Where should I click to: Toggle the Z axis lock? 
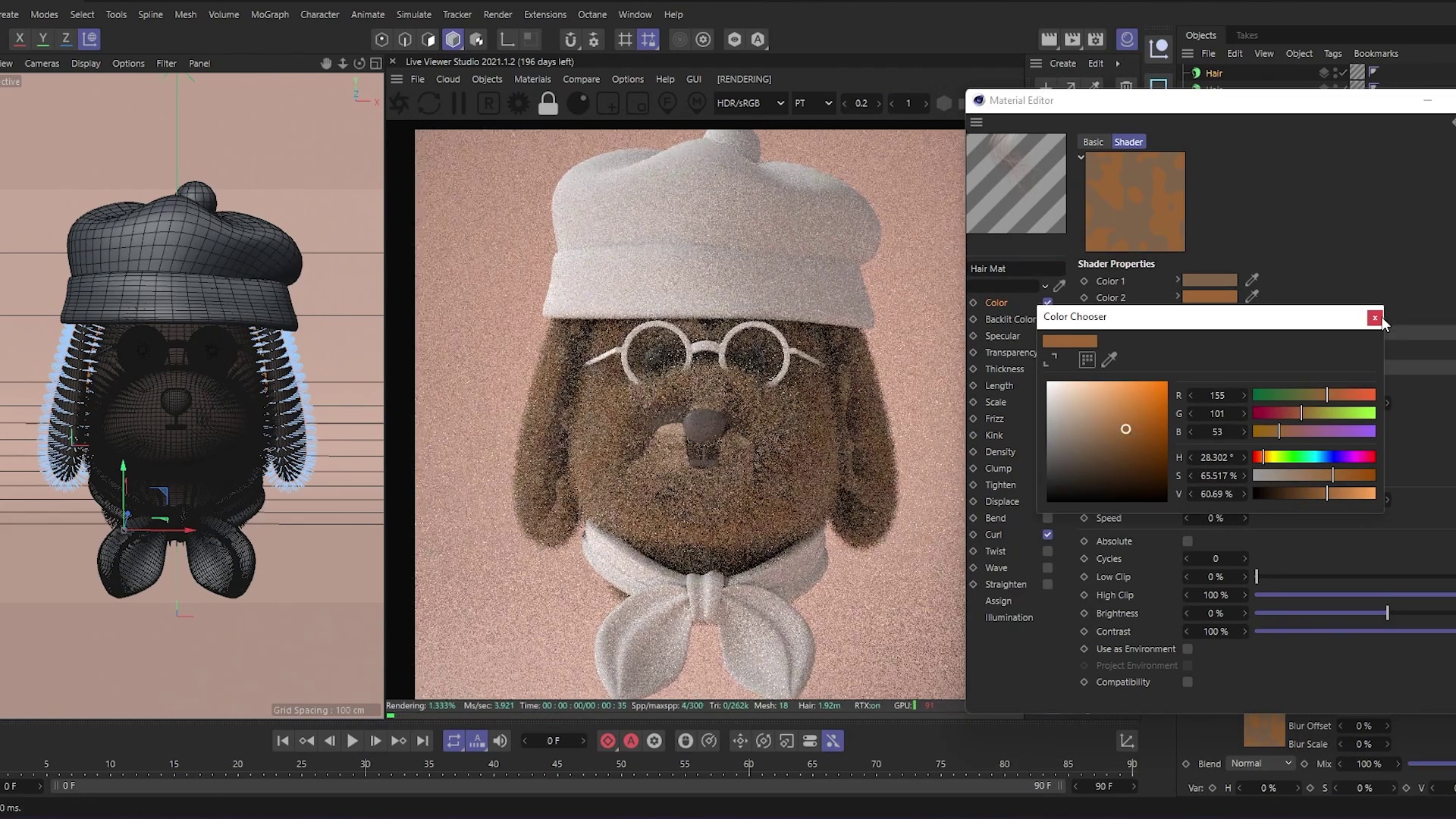(x=66, y=39)
